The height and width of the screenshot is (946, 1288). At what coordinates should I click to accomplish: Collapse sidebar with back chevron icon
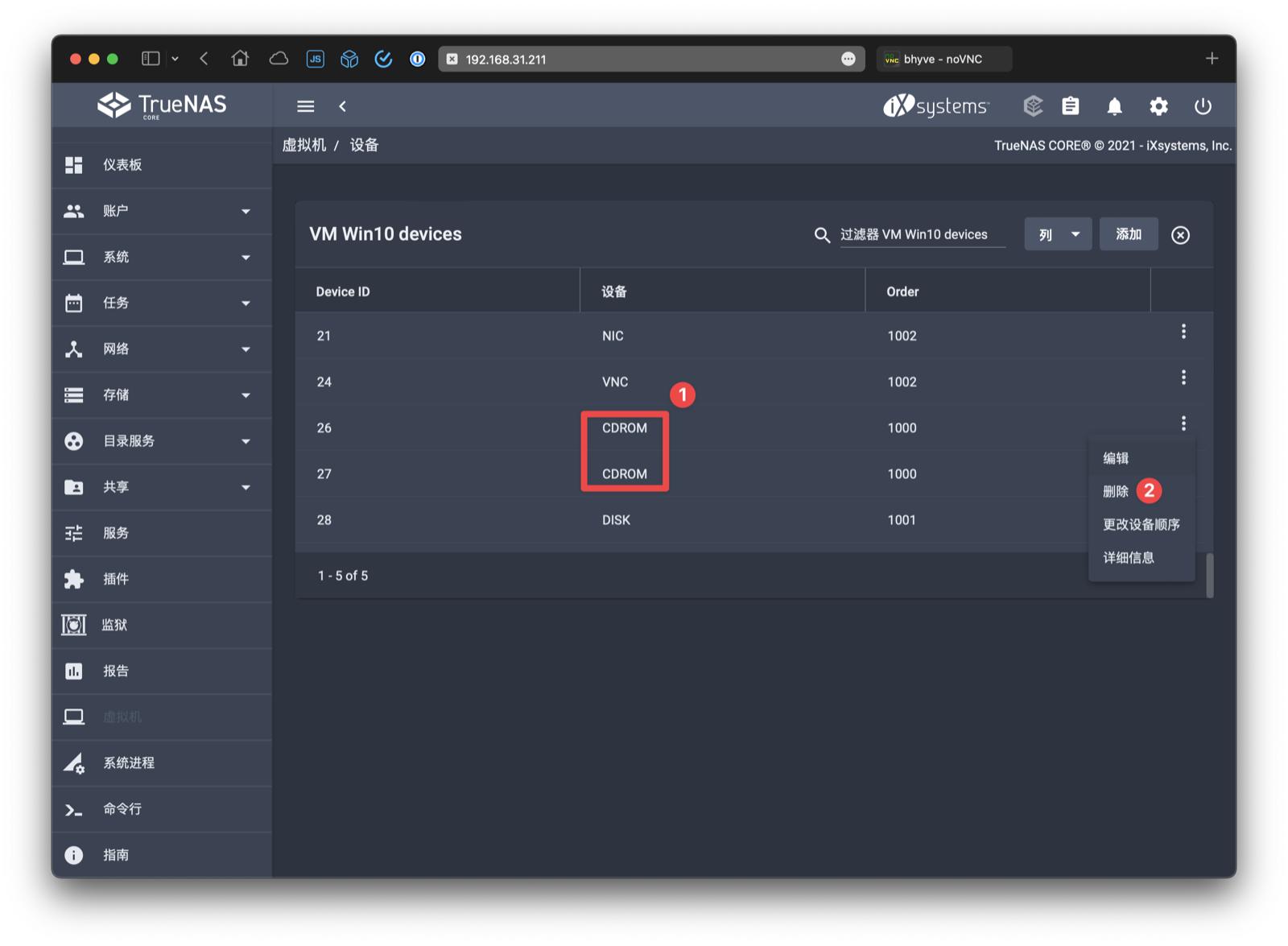(x=343, y=106)
